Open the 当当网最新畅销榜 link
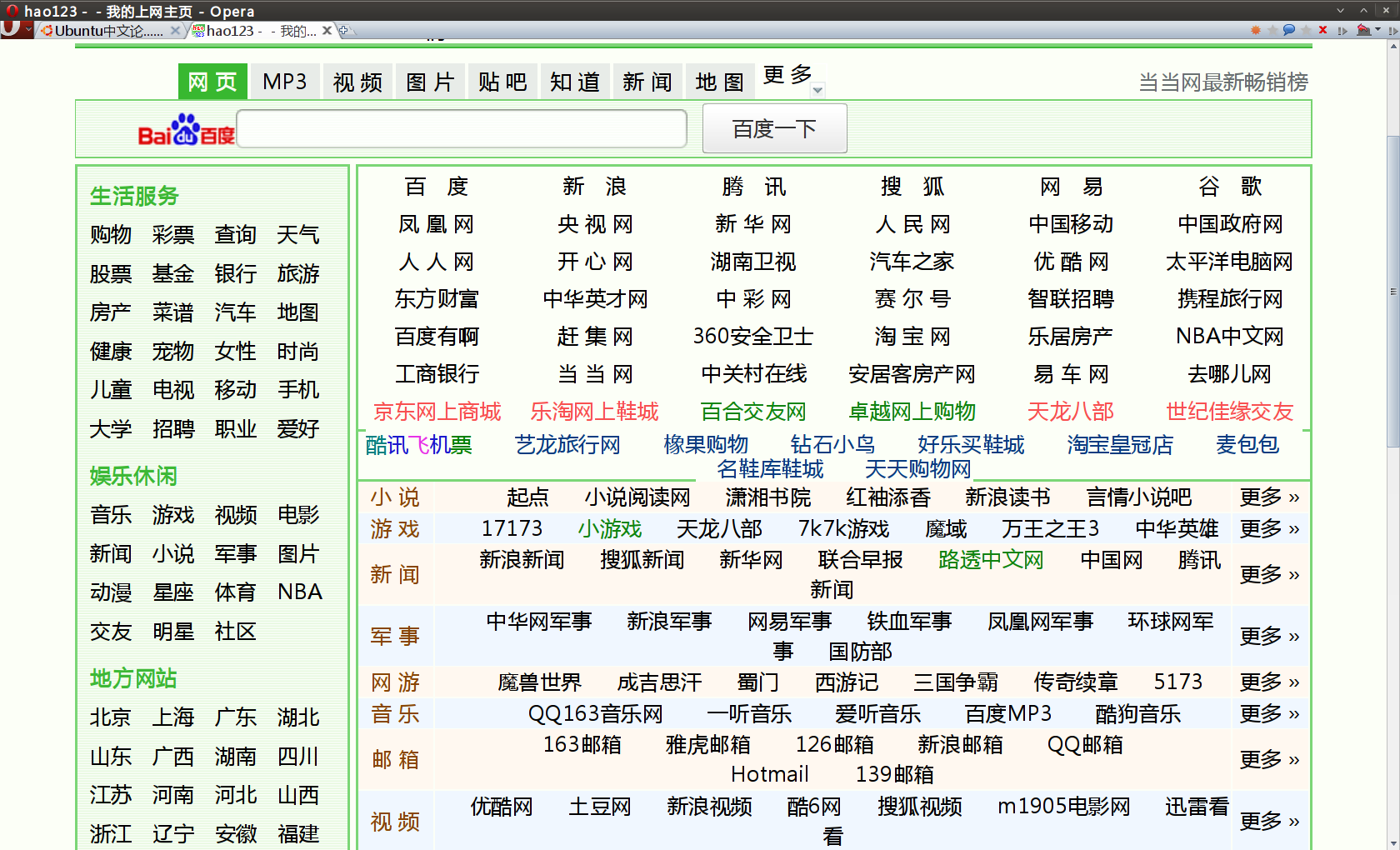Screen dimensions: 1400x850 pyautogui.click(x=1223, y=82)
